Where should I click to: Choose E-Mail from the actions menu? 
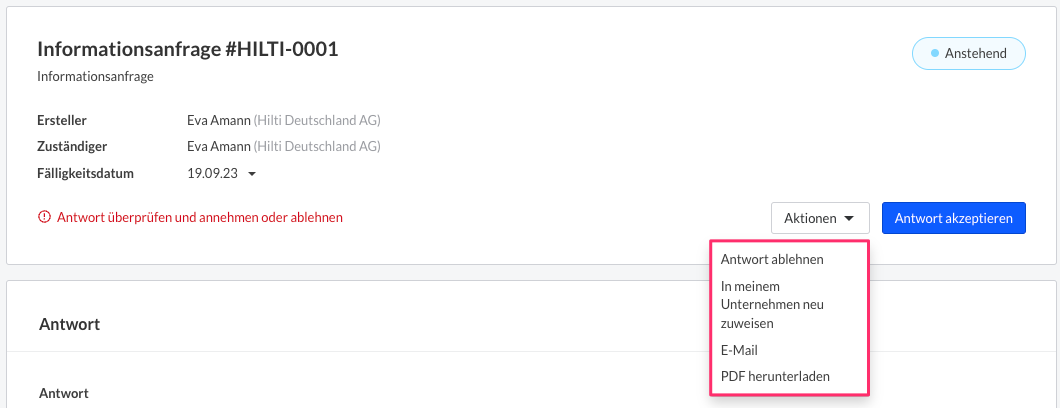point(739,351)
